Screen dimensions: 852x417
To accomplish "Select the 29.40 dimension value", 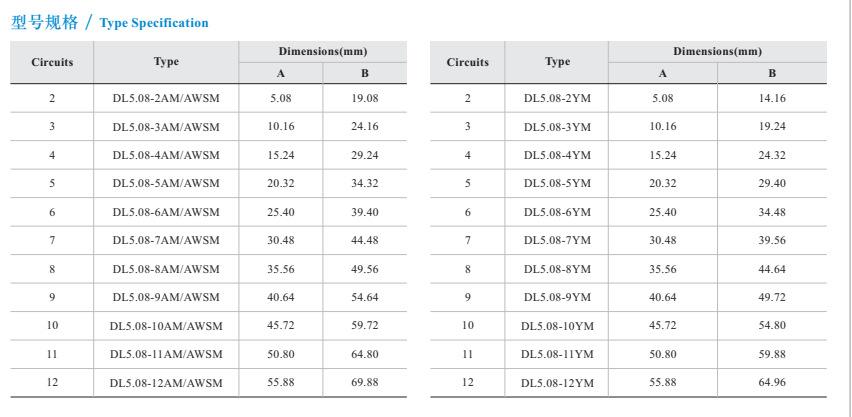I will pyautogui.click(x=772, y=183).
